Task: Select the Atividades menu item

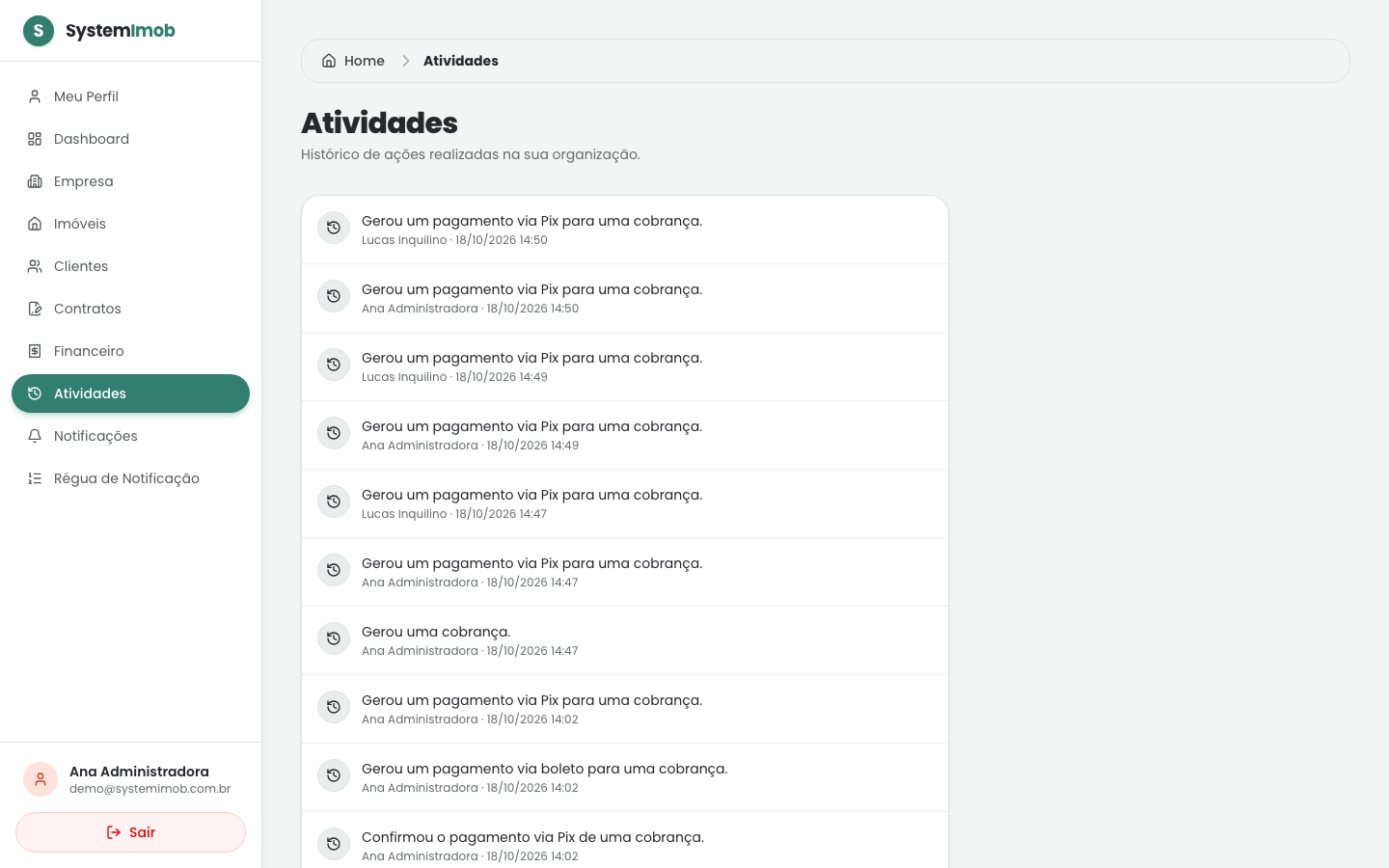Action: 130,393
